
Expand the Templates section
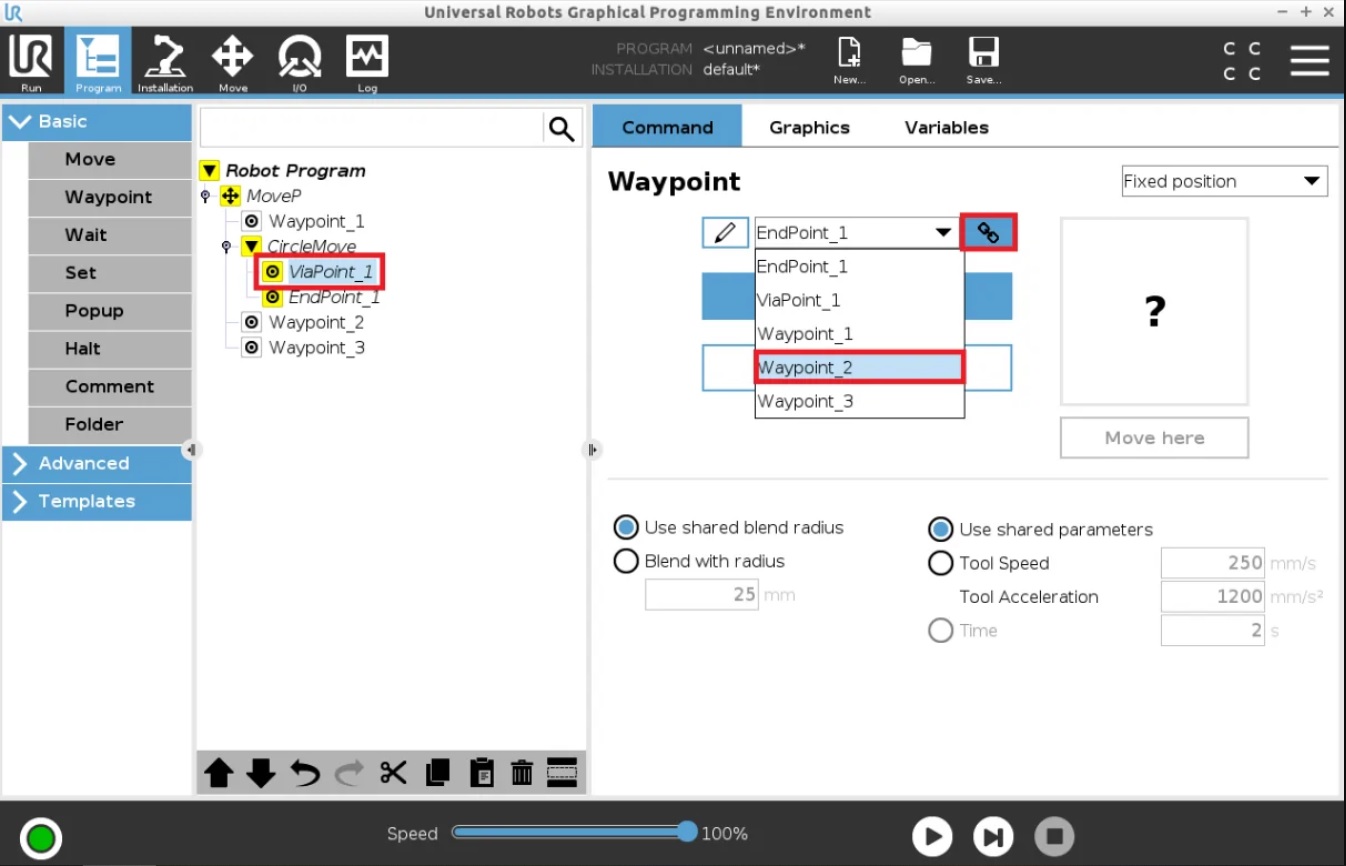point(97,502)
